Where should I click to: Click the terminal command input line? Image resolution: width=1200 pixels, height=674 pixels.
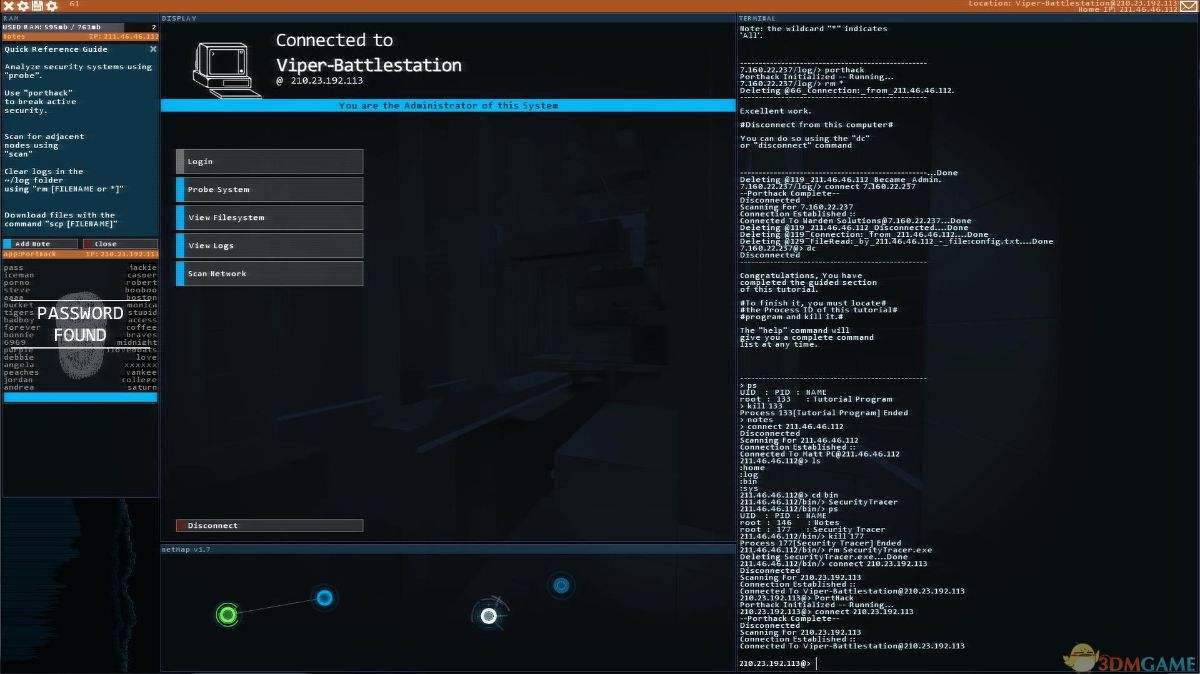tap(966, 663)
